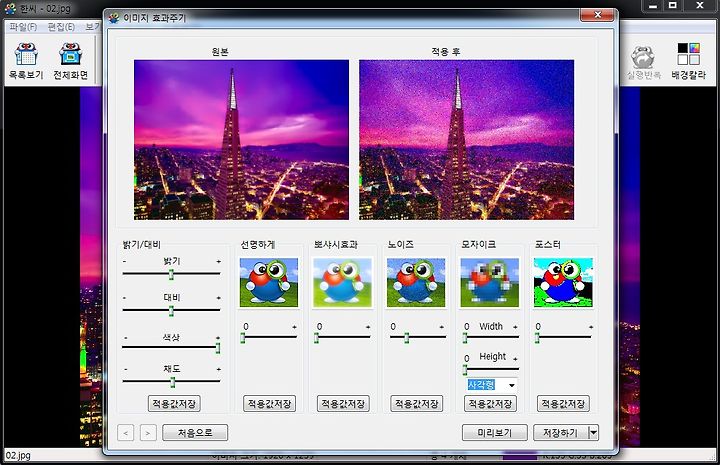This screenshot has height=465, width=720.
Task: Adjust the 채도 saturation slider
Action: pyautogui.click(x=171, y=381)
